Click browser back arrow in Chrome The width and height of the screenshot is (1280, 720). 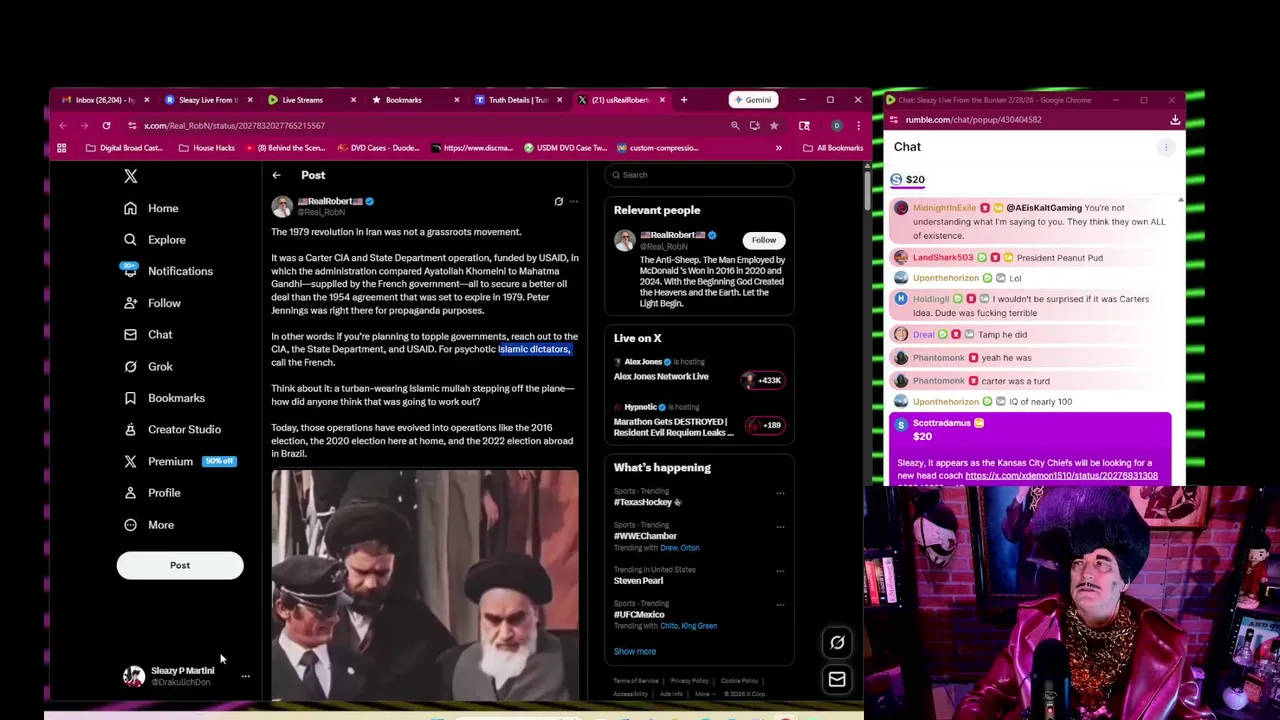point(63,126)
